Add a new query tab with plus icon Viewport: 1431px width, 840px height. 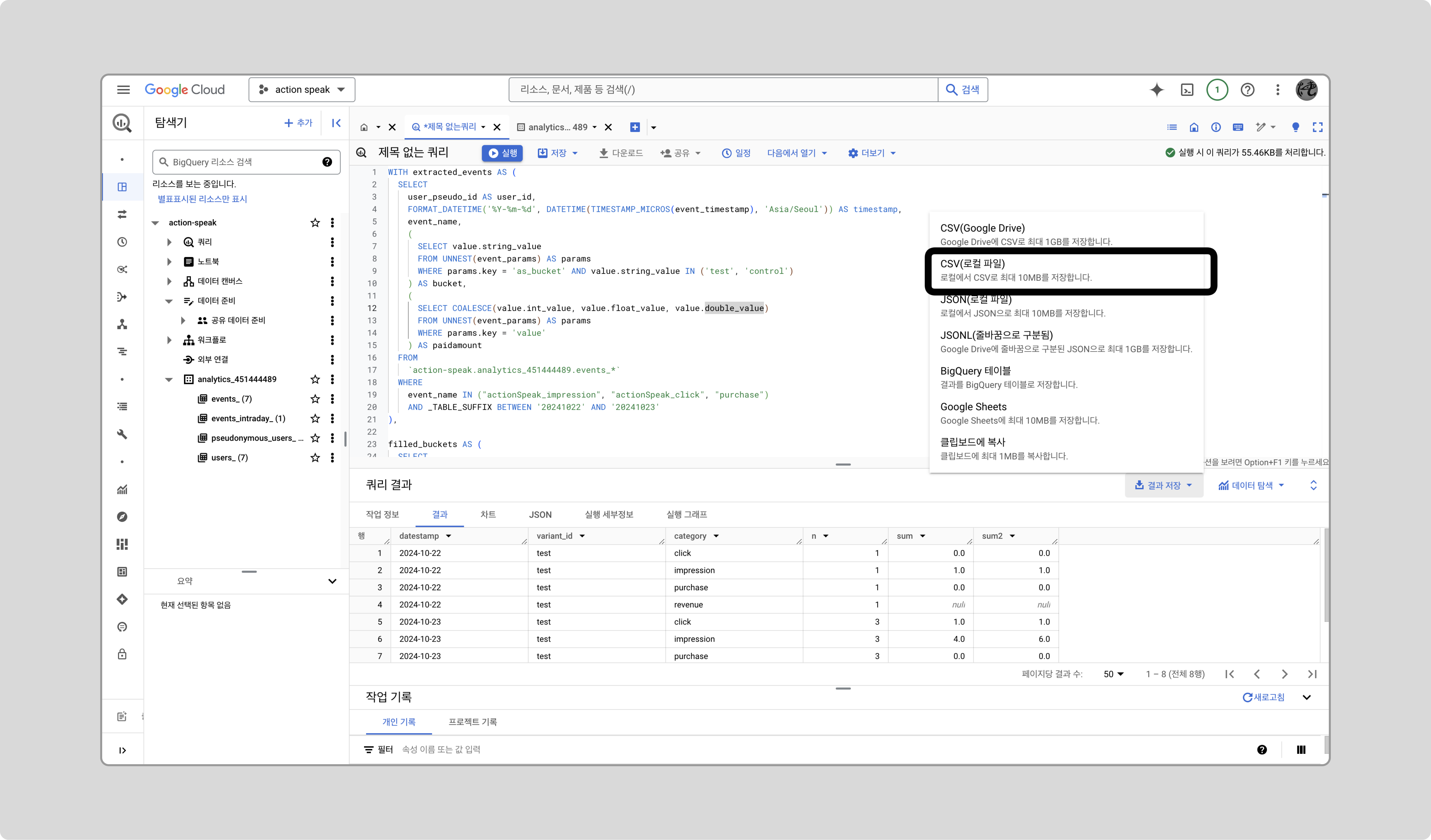click(x=635, y=127)
